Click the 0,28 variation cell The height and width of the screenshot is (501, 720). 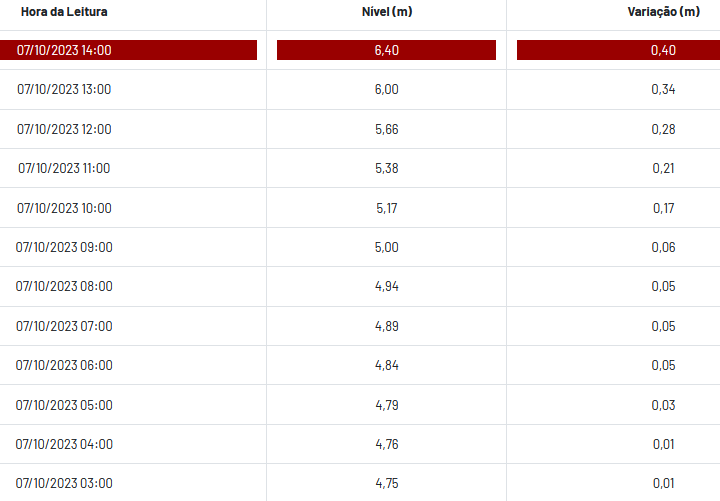[663, 129]
